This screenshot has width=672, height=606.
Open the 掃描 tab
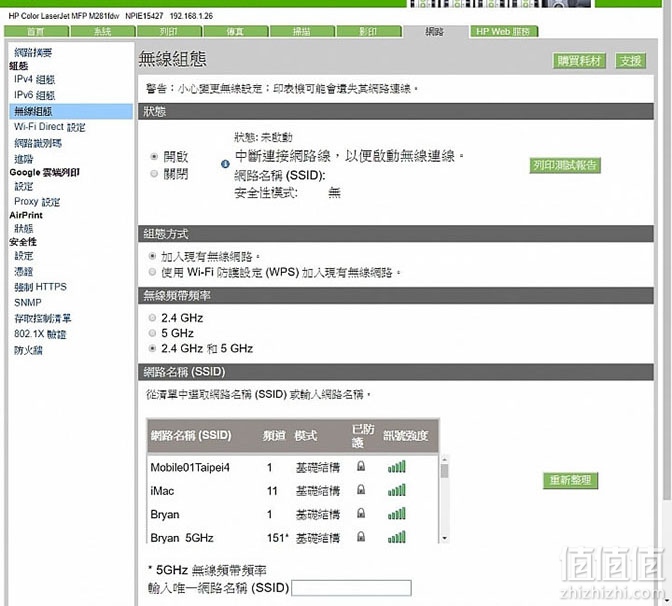[302, 31]
